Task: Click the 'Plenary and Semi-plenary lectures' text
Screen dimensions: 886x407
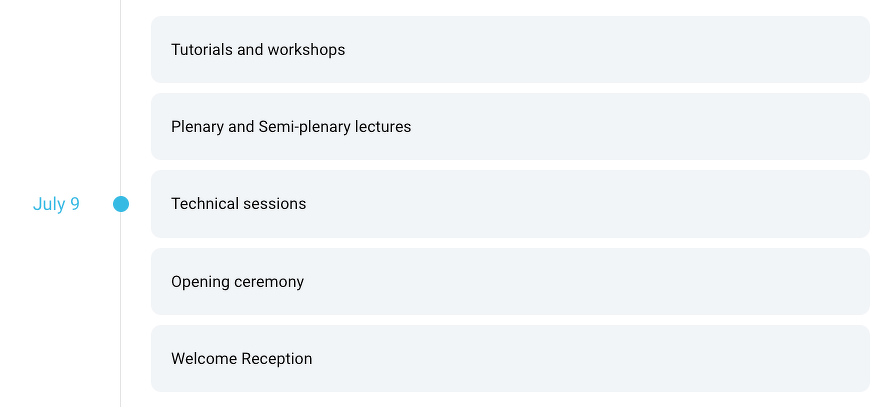Action: coord(291,127)
